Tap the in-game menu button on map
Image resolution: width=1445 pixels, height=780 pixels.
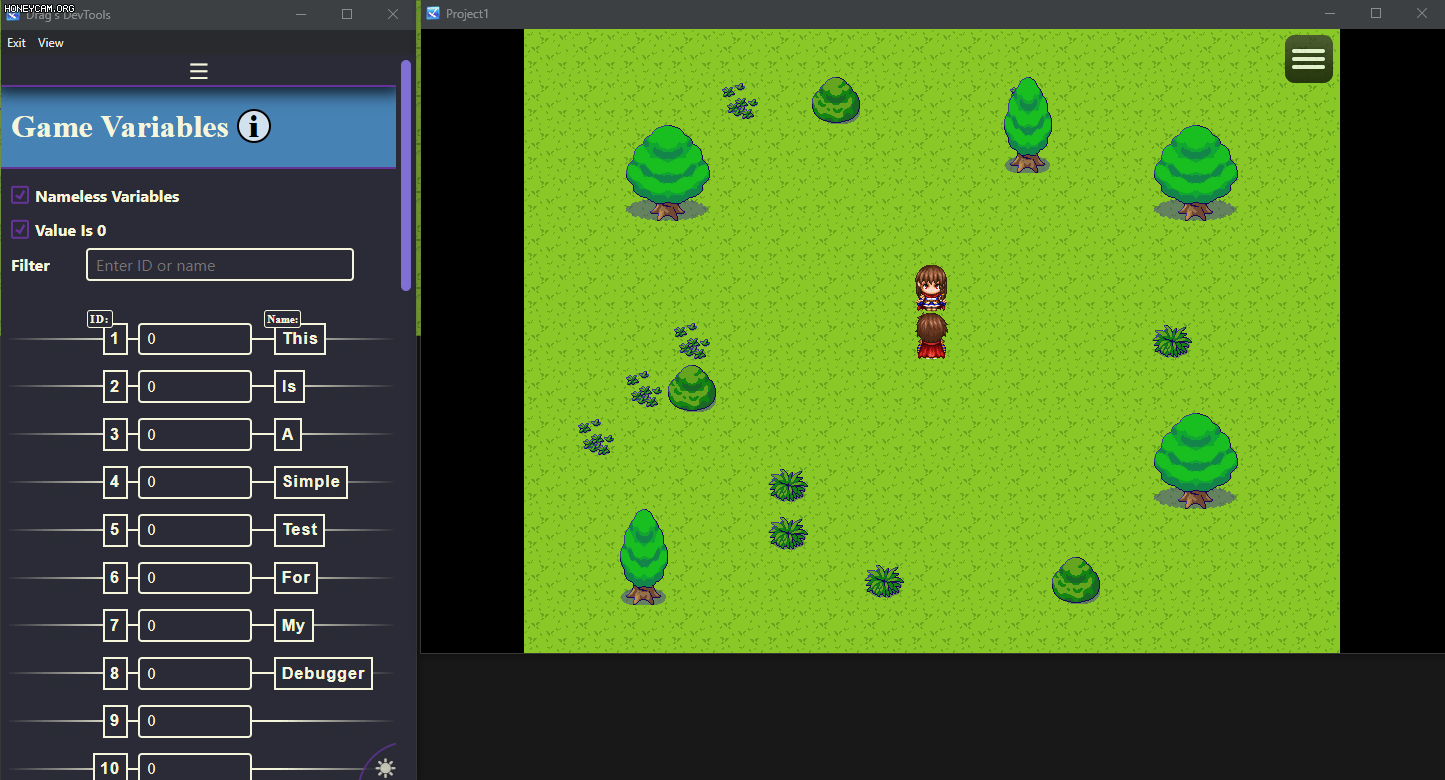[1308, 59]
